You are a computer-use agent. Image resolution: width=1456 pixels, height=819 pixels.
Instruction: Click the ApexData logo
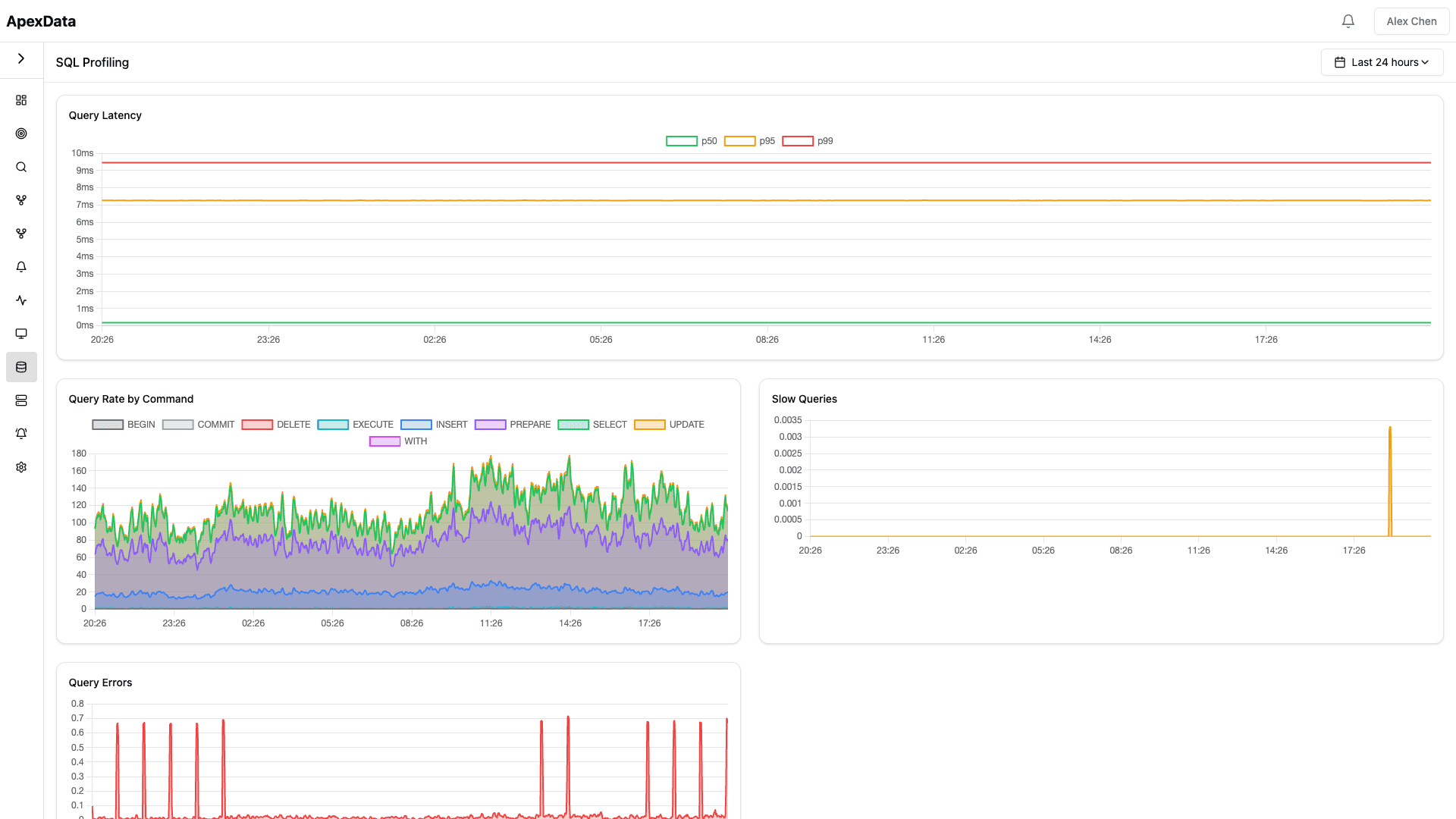point(40,20)
